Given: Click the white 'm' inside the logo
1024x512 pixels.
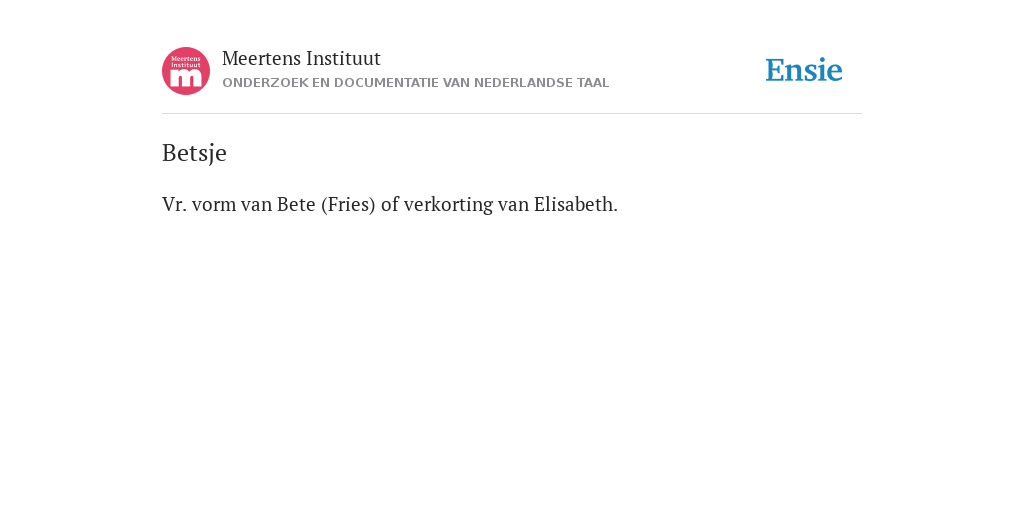Looking at the screenshot, I should 186,78.
